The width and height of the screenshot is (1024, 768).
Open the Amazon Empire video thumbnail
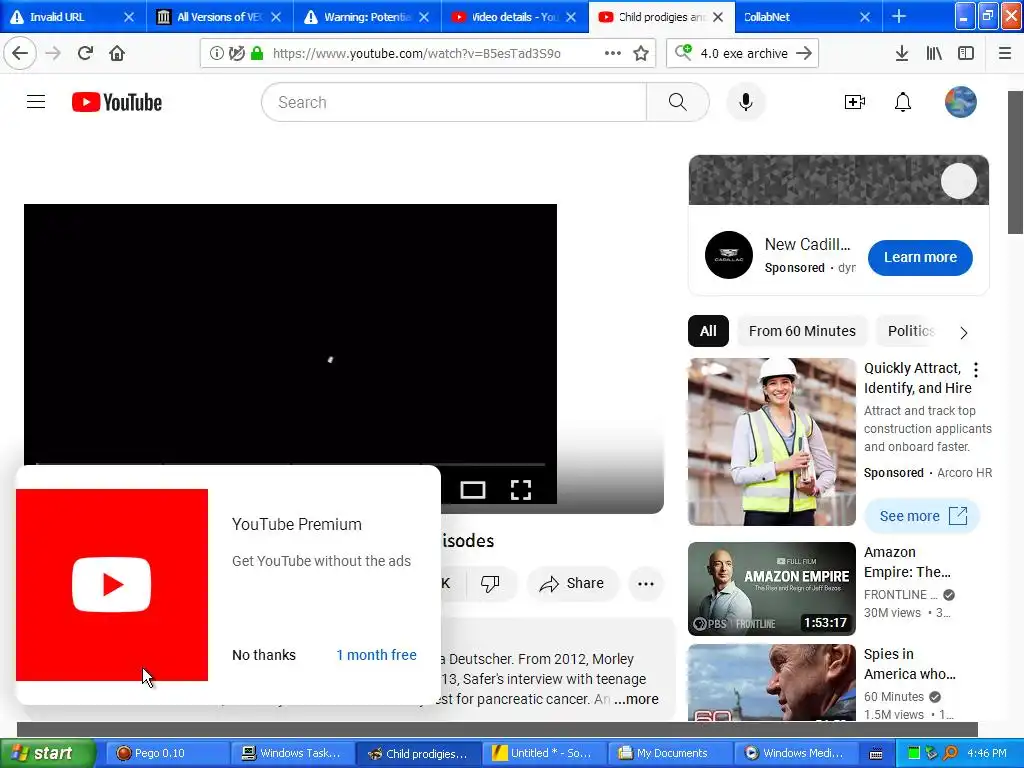coord(772,588)
